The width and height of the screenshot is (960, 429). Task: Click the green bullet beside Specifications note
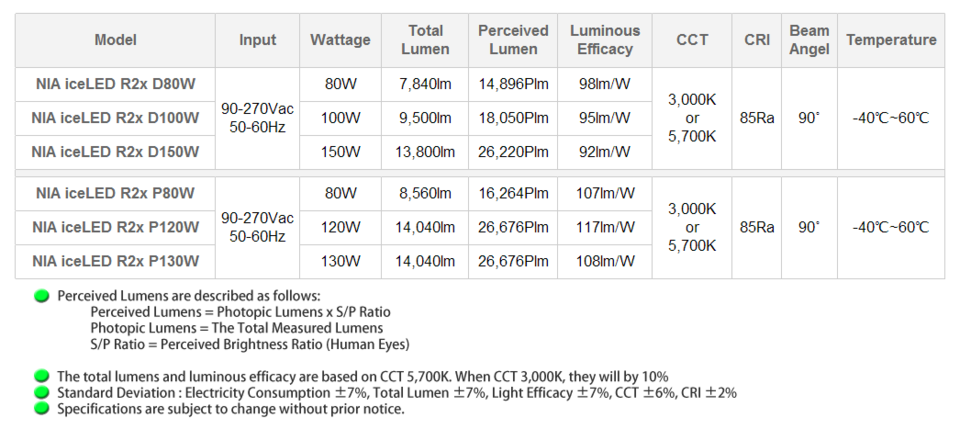coord(42,408)
